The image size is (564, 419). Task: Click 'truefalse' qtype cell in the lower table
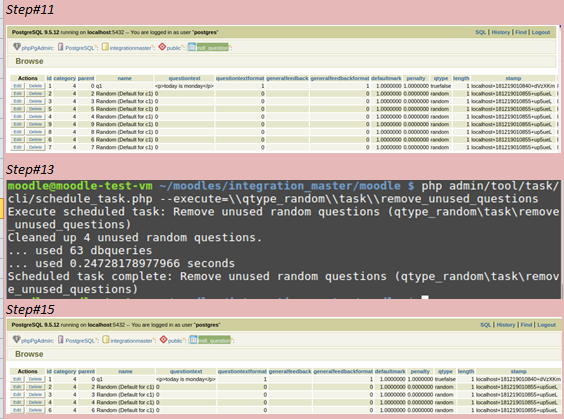click(x=445, y=379)
